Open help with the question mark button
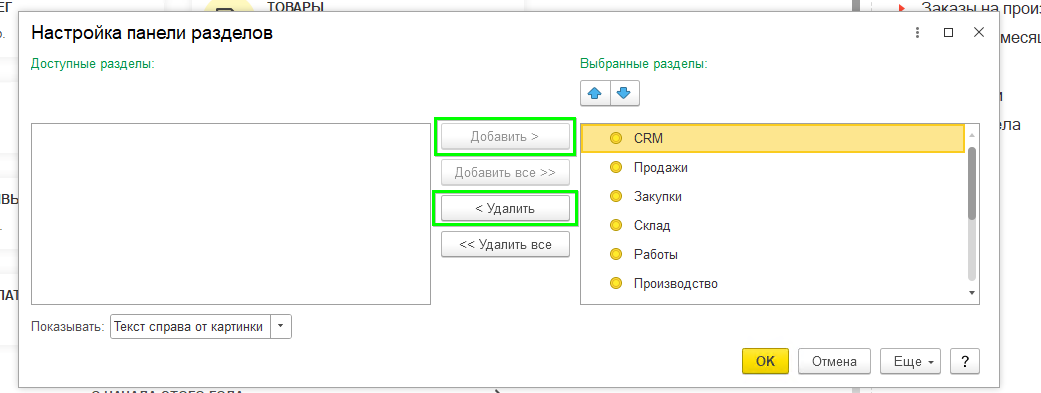 (x=965, y=361)
